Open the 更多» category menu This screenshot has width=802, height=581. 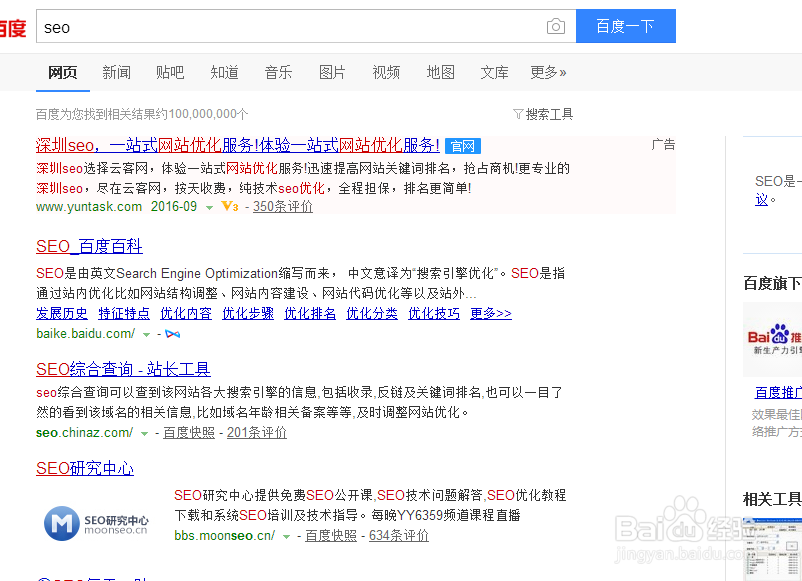click(548, 73)
